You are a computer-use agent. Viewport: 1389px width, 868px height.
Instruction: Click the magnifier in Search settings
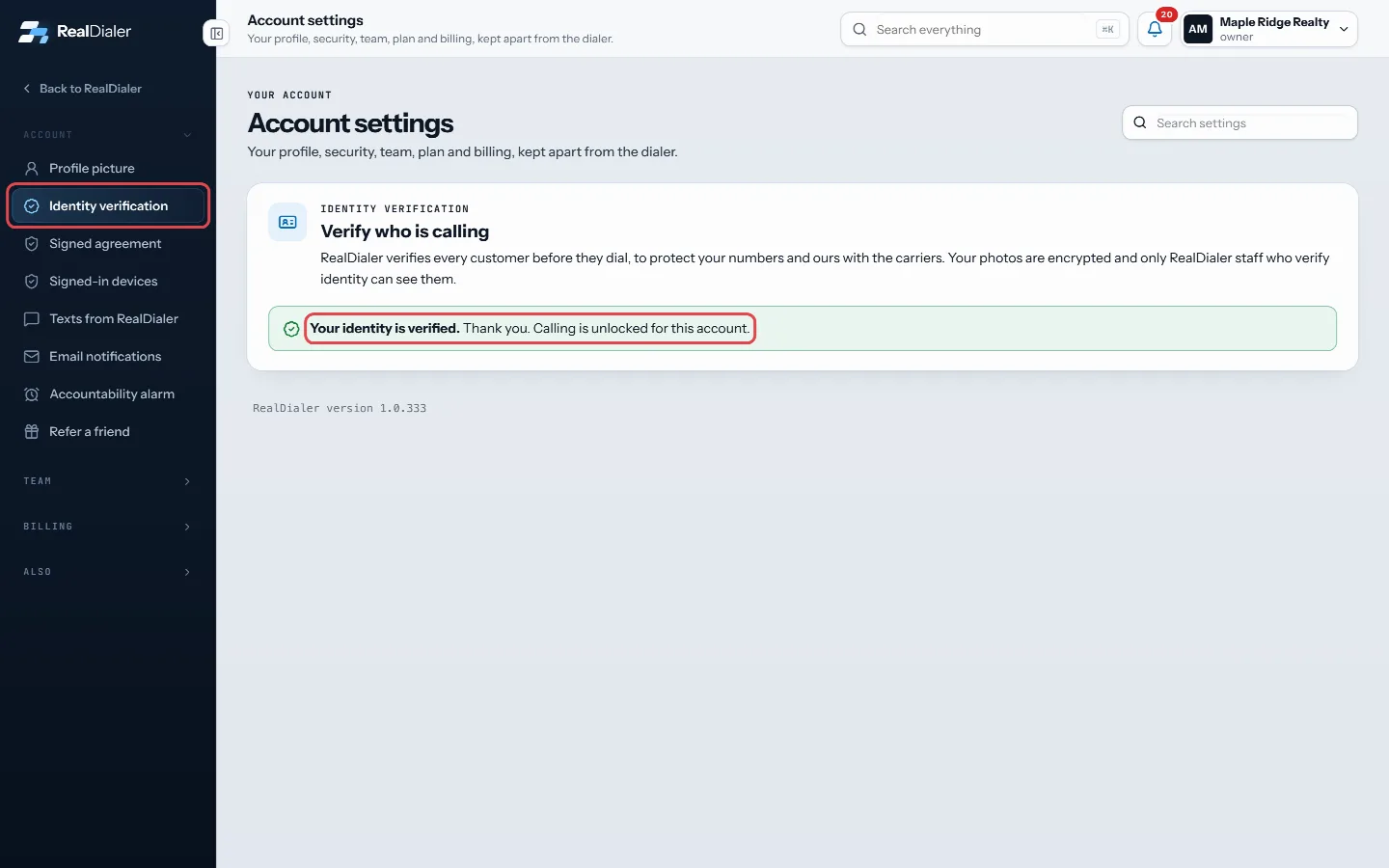1140,122
